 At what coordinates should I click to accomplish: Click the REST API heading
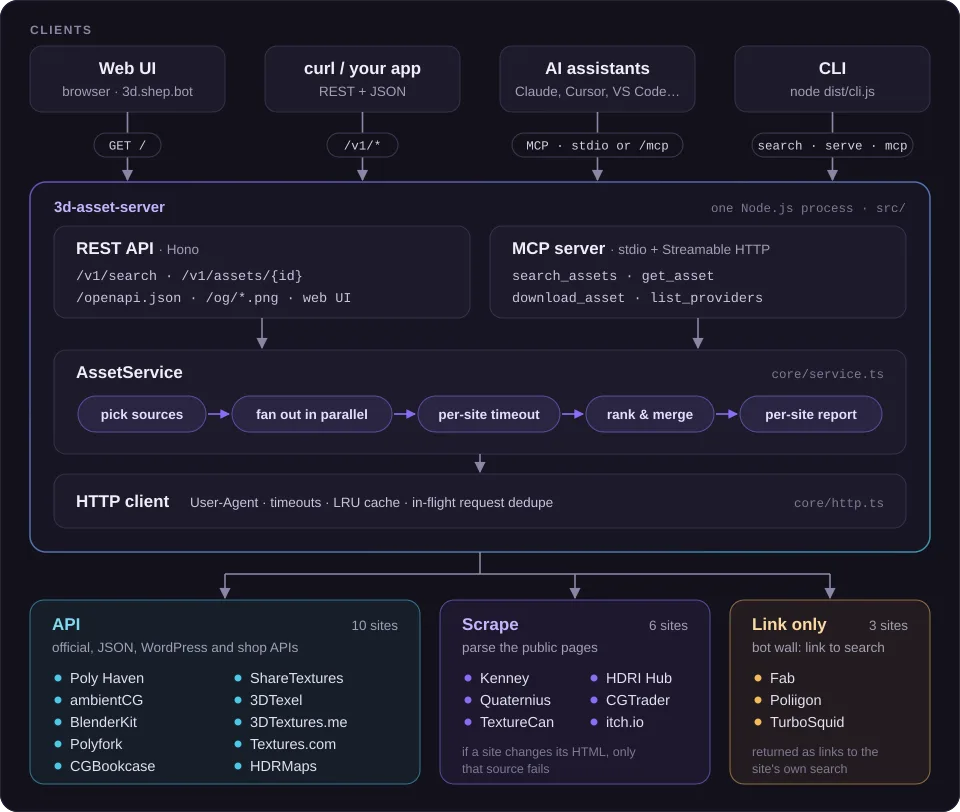point(114,248)
